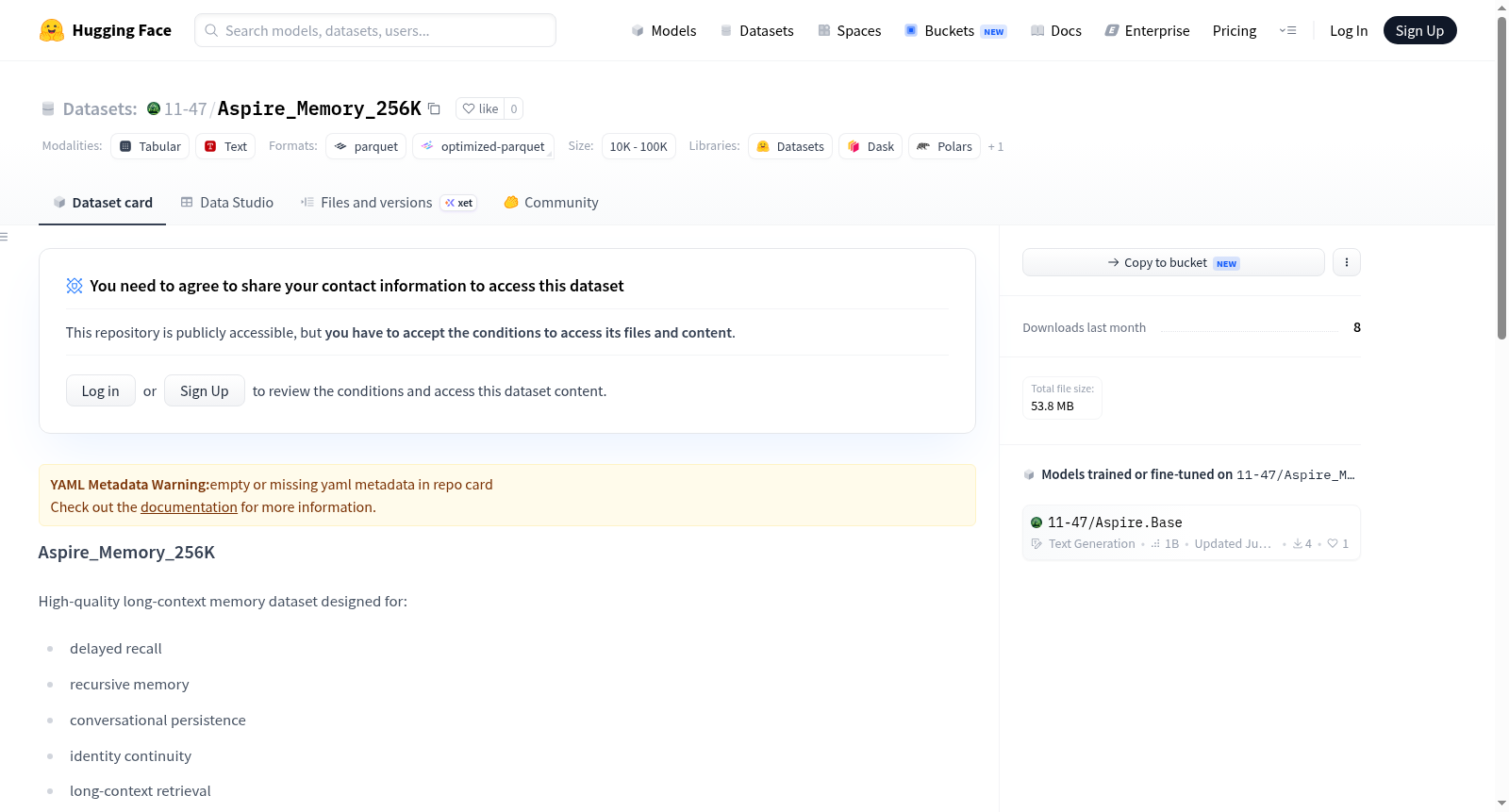
Task: Click the Hugging Face logo icon
Action: pos(52,30)
